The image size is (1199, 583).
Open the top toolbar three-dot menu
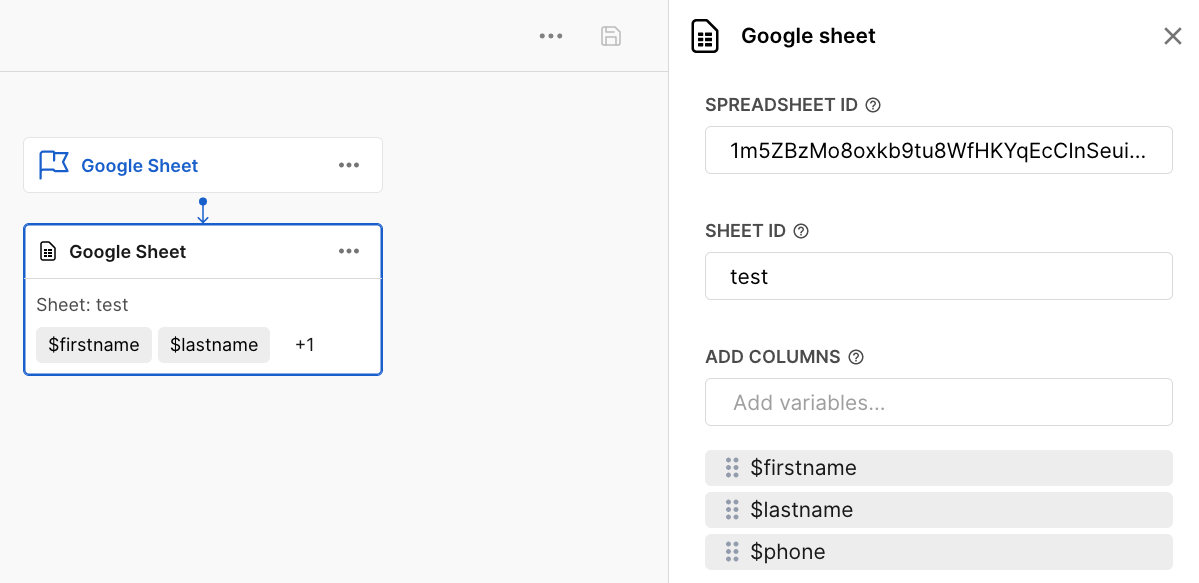pos(551,36)
